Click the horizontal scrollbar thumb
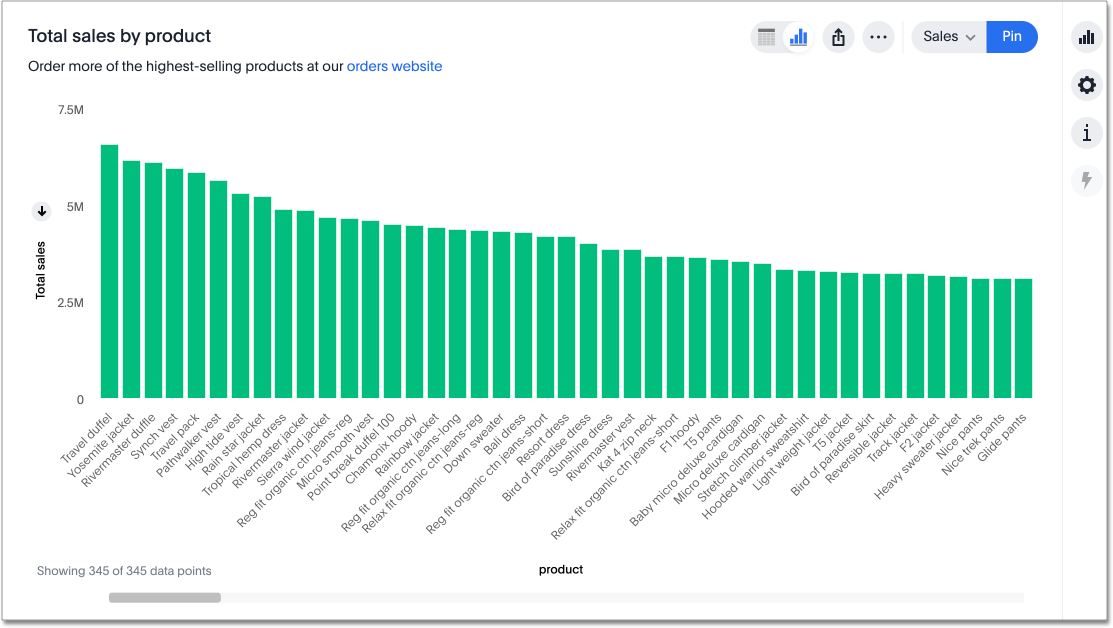1113x628 pixels. coord(165,598)
